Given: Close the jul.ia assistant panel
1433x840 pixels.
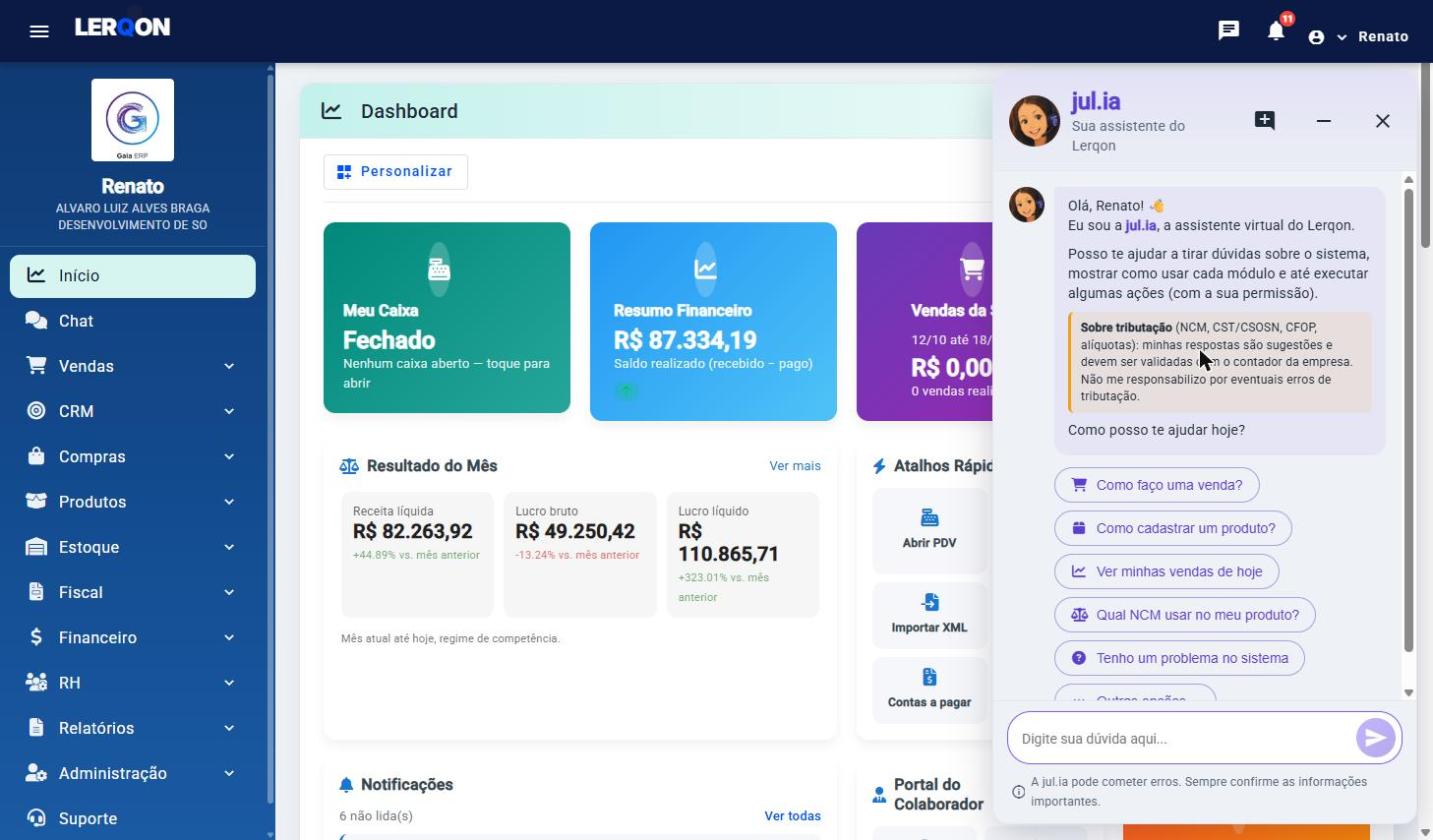Looking at the screenshot, I should pyautogui.click(x=1383, y=121).
